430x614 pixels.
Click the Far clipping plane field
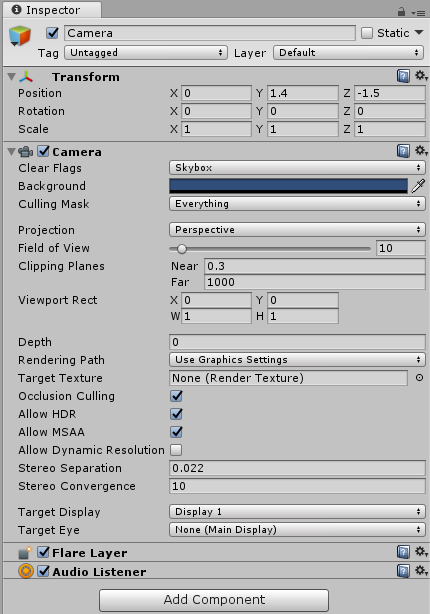point(314,282)
